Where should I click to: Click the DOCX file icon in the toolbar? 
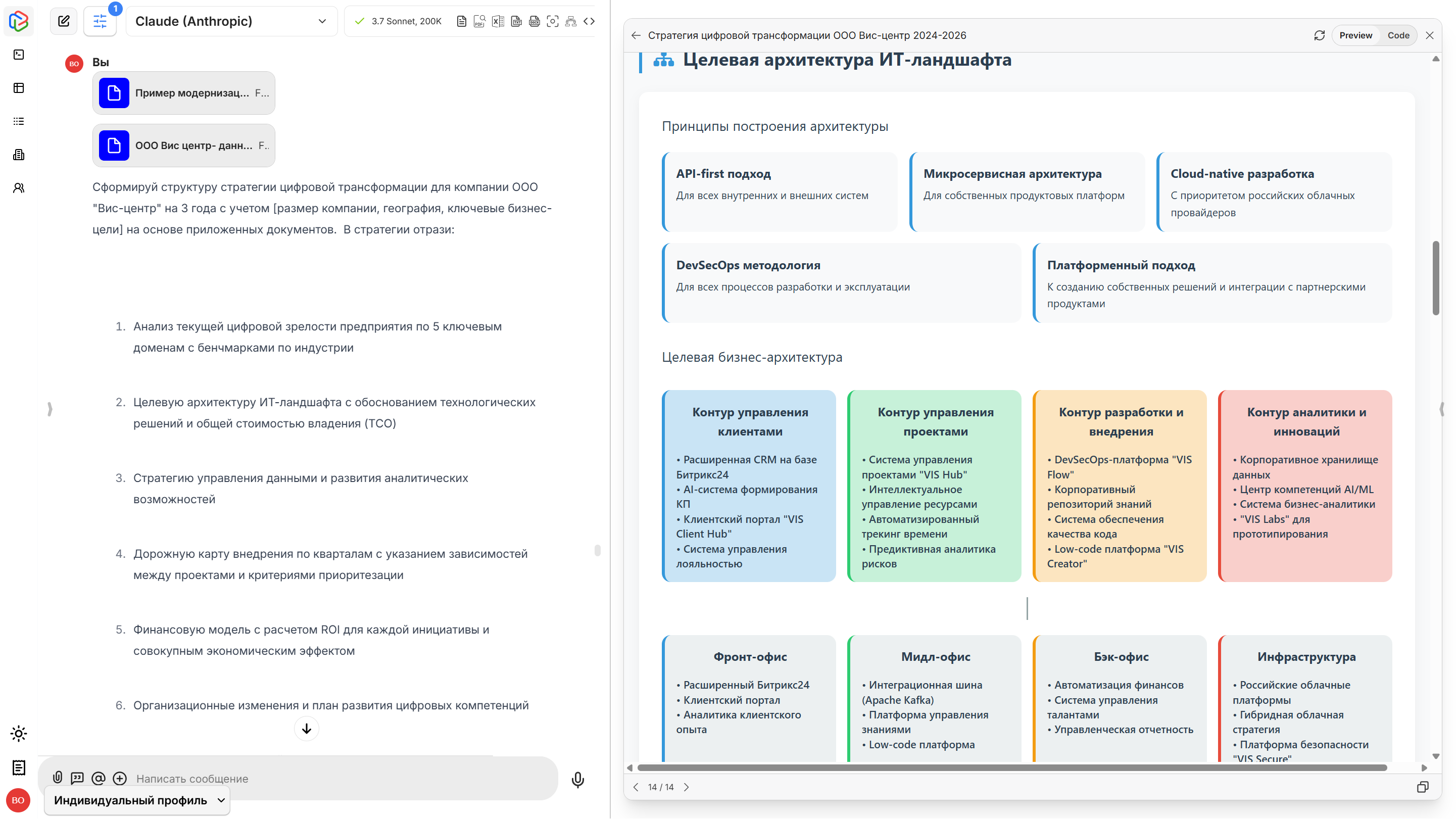(534, 22)
